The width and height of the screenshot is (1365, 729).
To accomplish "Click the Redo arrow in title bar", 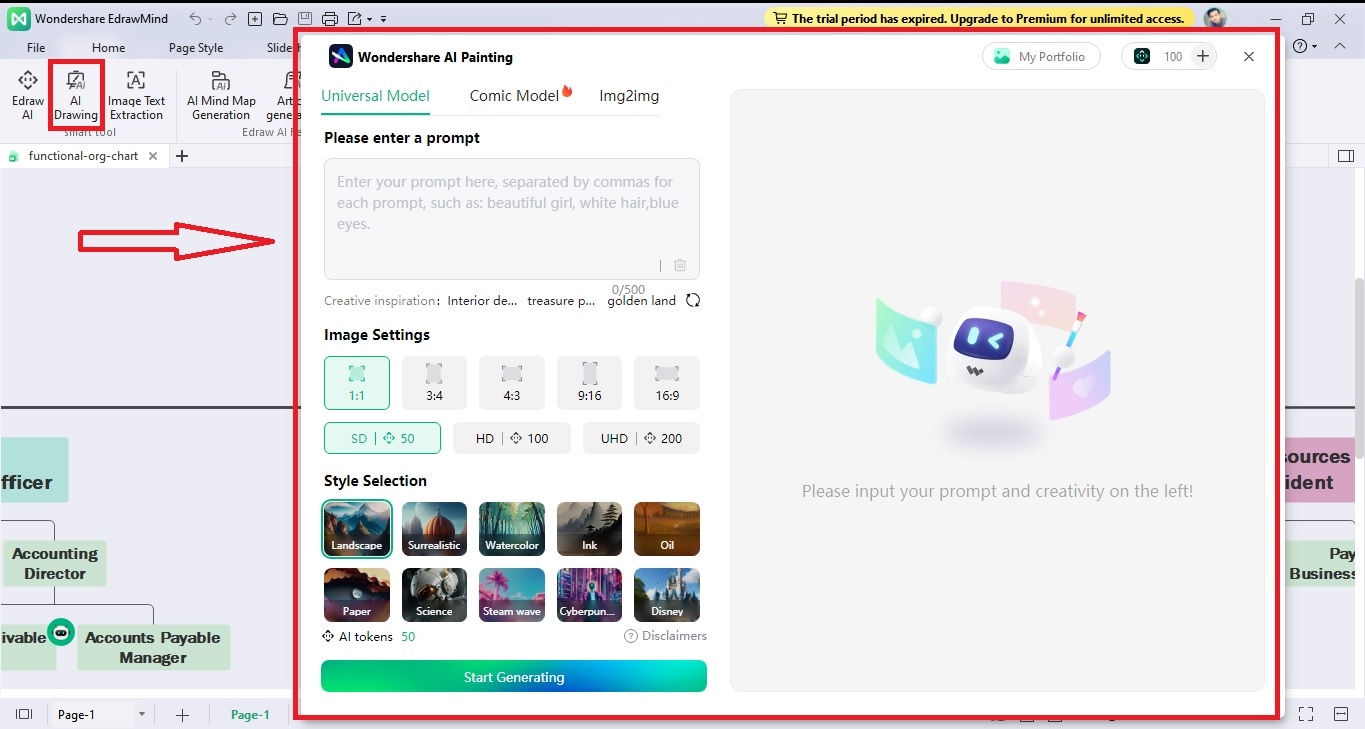I will [x=229, y=19].
